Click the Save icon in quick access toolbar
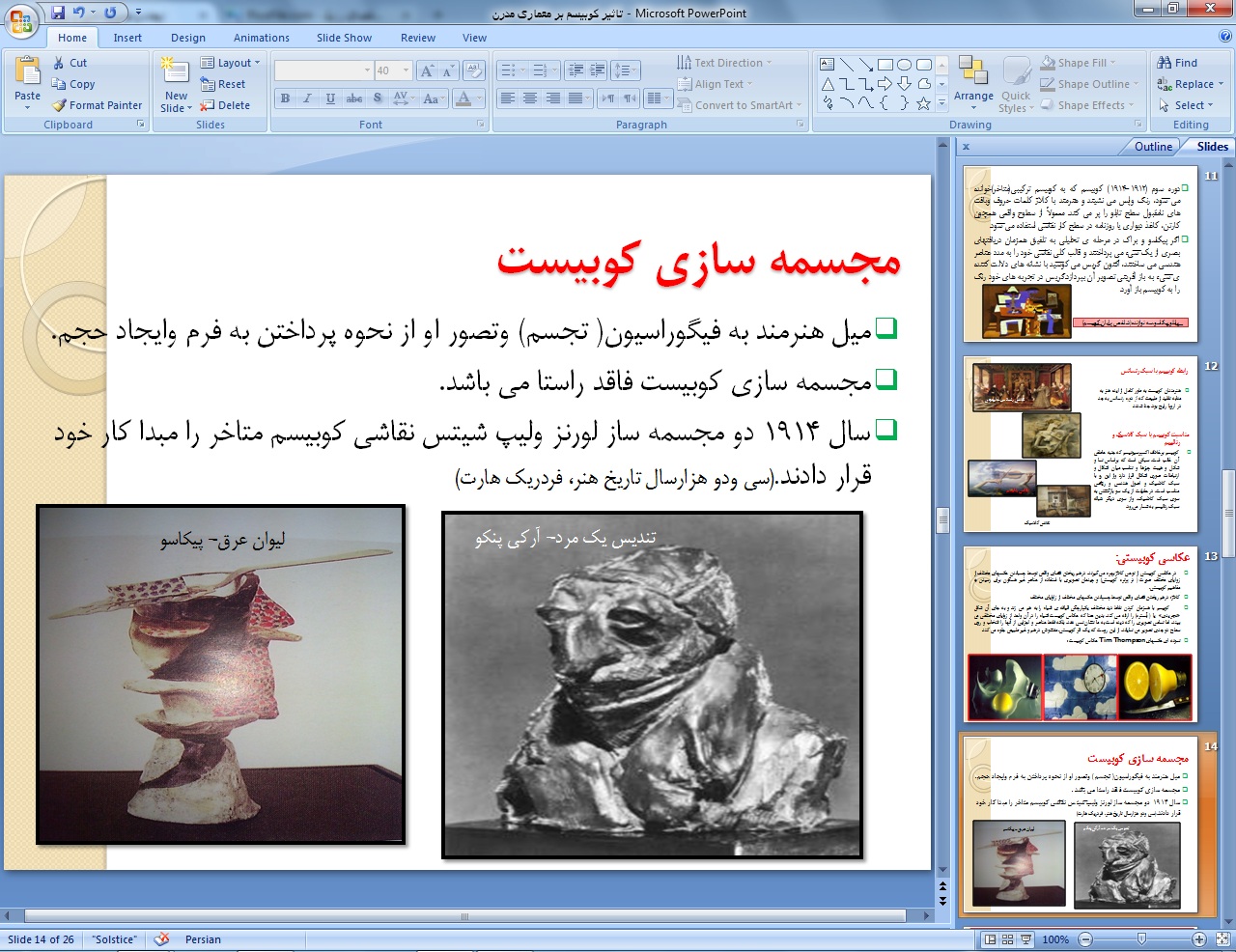 (x=58, y=13)
